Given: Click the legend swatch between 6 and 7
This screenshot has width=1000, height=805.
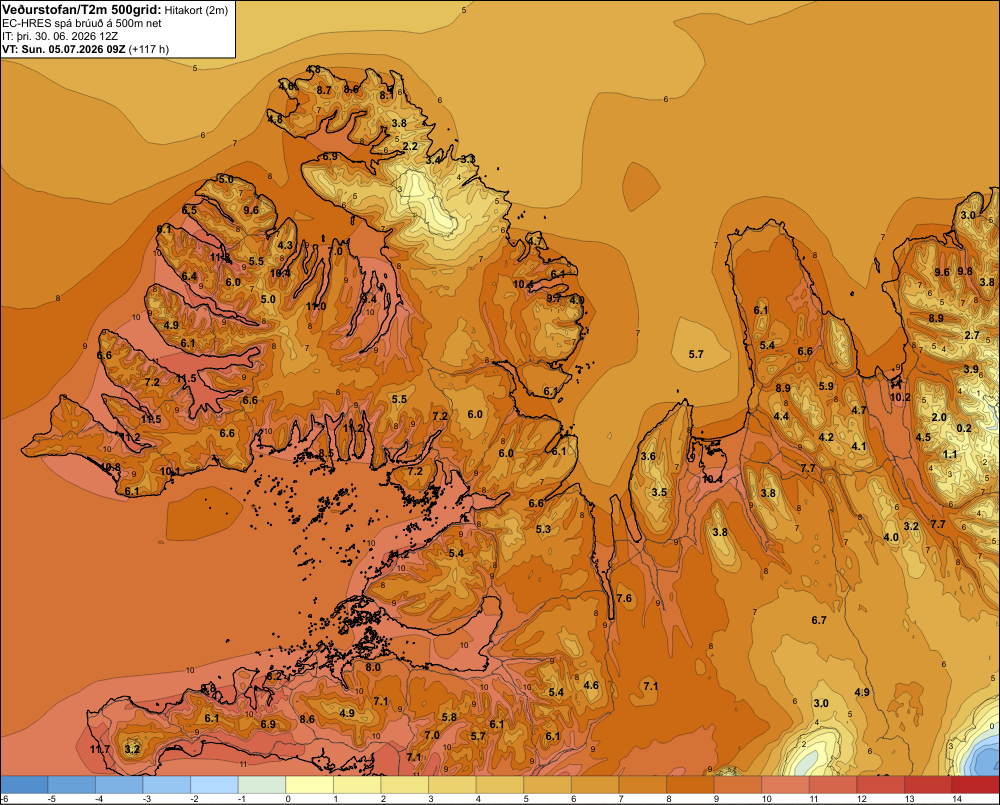Looking at the screenshot, I should [x=595, y=785].
